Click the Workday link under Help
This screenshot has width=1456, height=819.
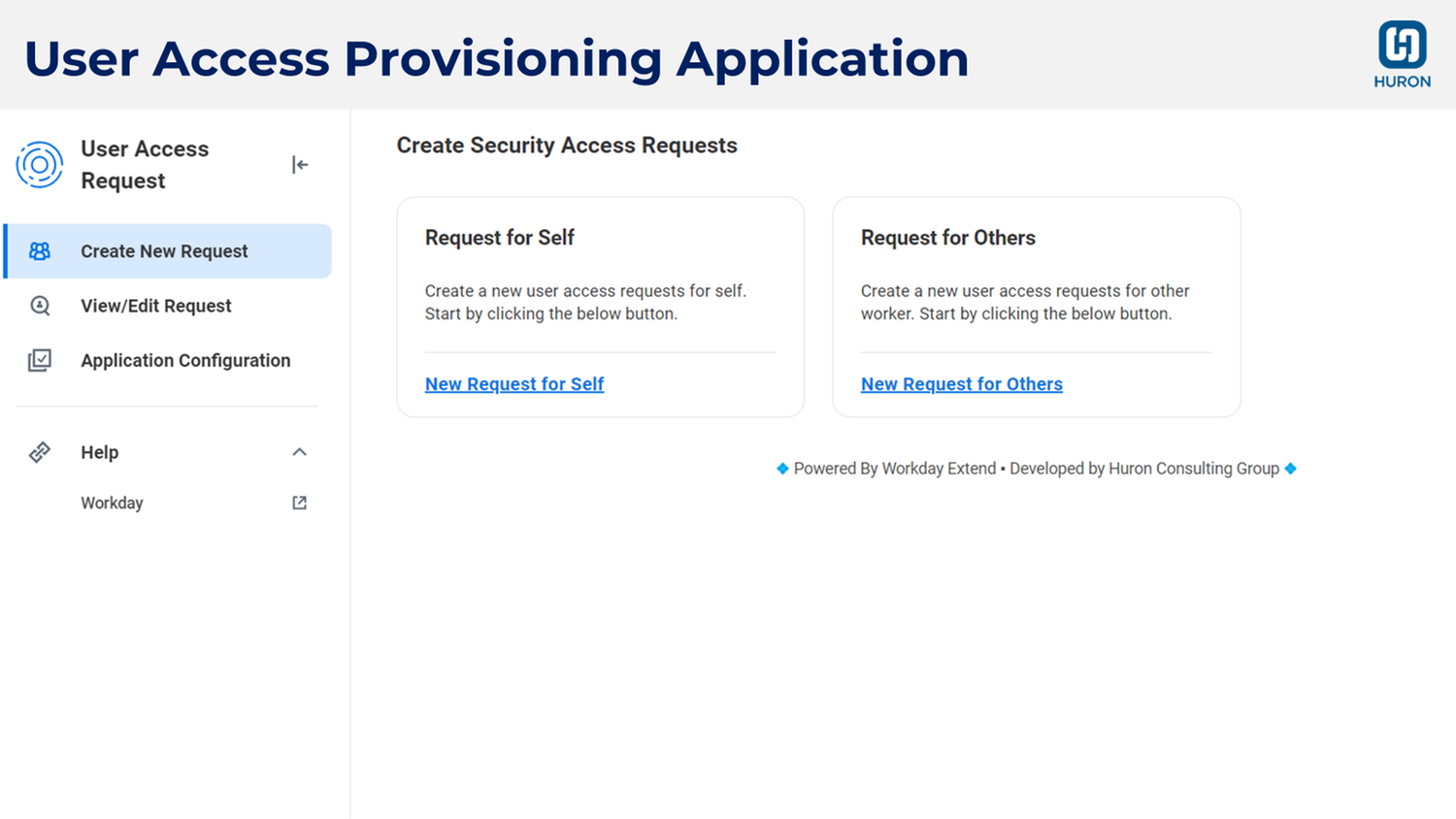point(112,503)
